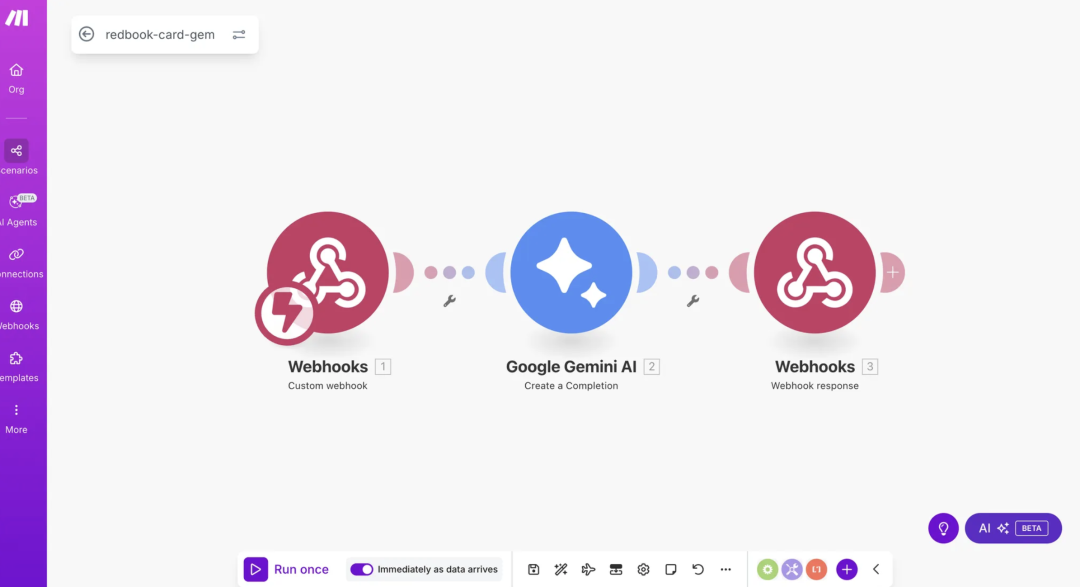
Task: Click the orange text parser brackets icon
Action: click(816, 569)
